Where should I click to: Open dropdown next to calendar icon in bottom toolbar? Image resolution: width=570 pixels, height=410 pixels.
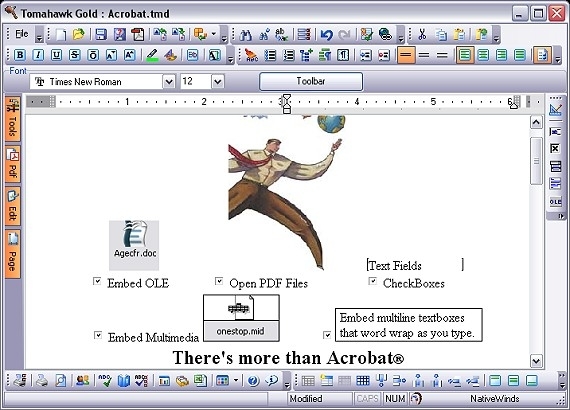tap(236, 381)
